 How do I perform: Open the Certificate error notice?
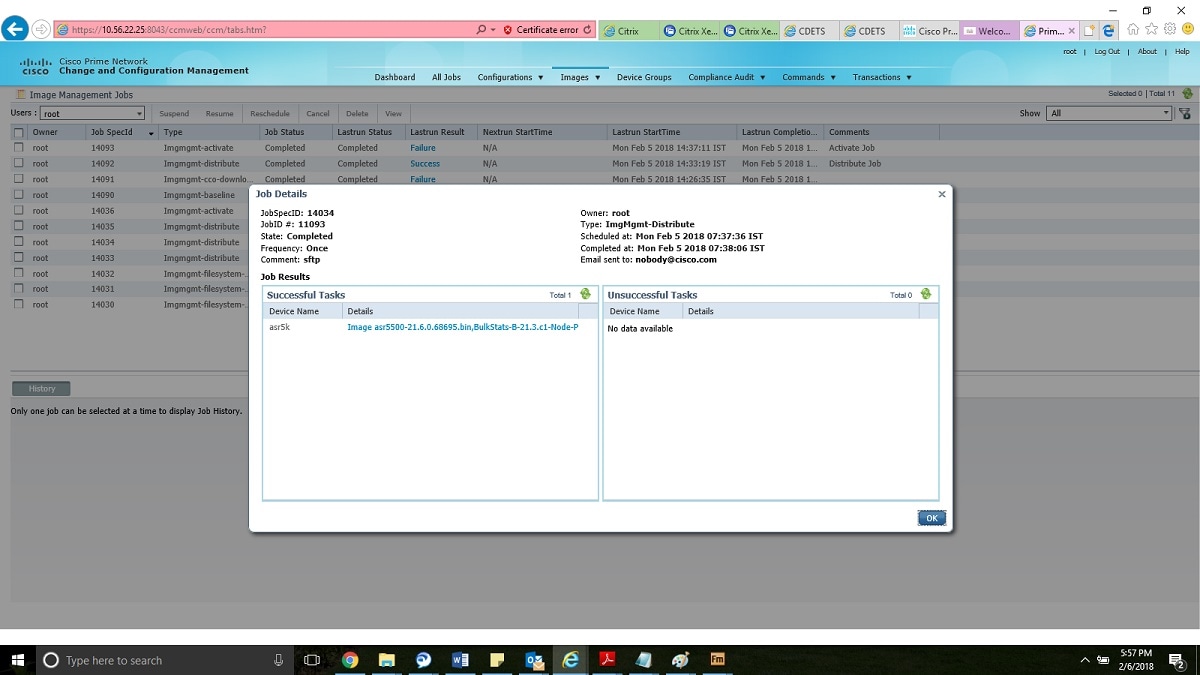540,30
